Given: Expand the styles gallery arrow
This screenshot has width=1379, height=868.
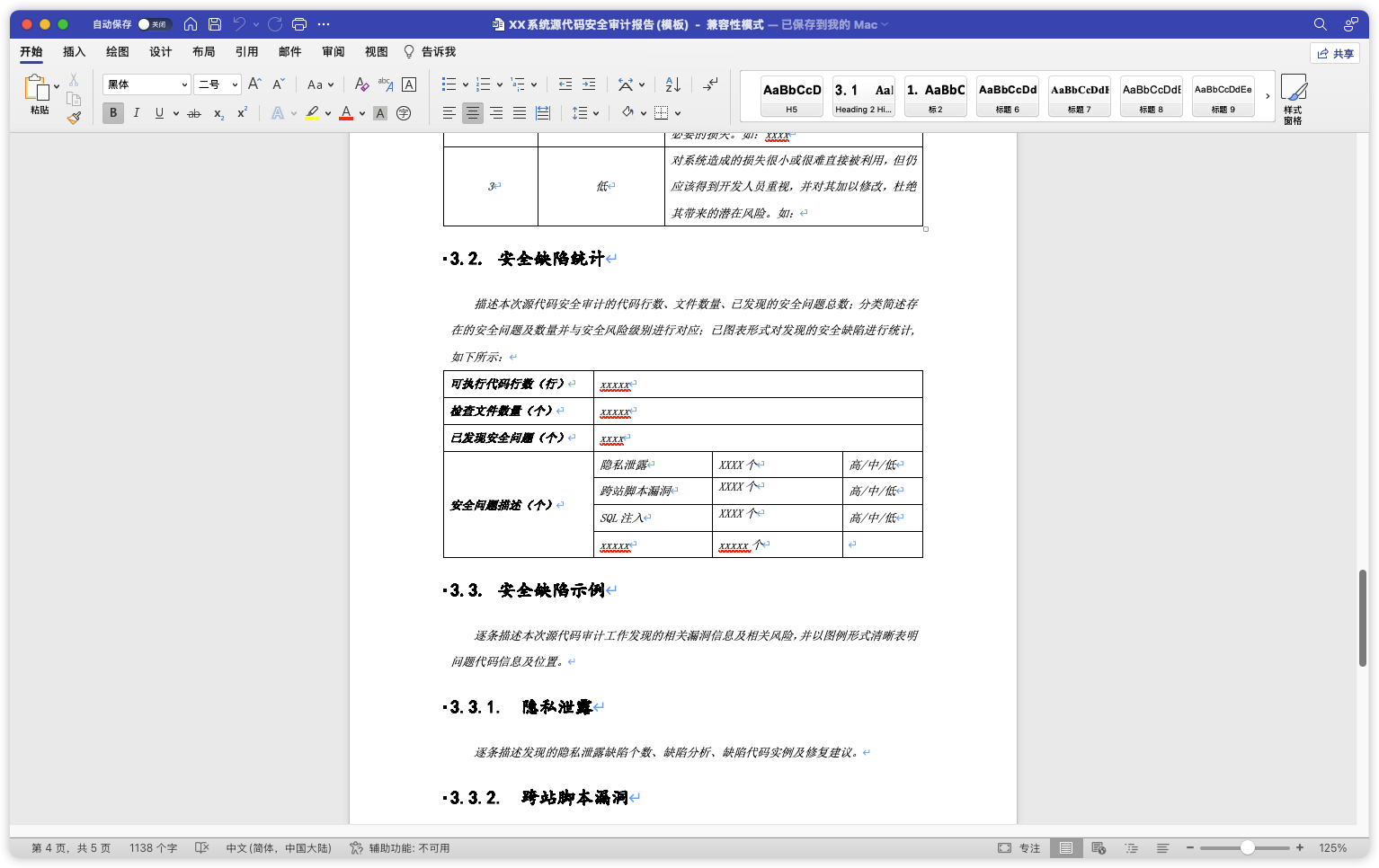Looking at the screenshot, I should point(1268,96).
